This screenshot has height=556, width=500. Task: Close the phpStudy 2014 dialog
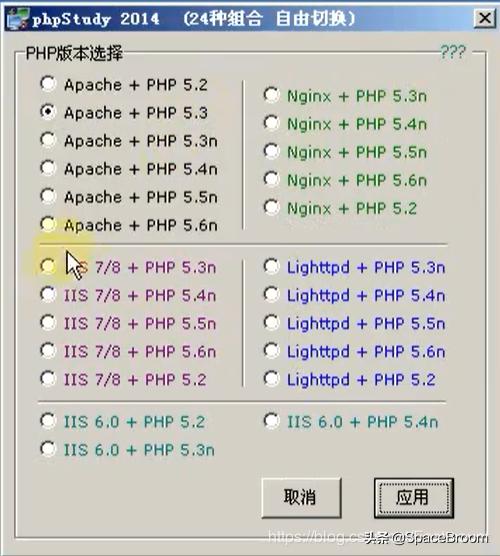point(484,18)
